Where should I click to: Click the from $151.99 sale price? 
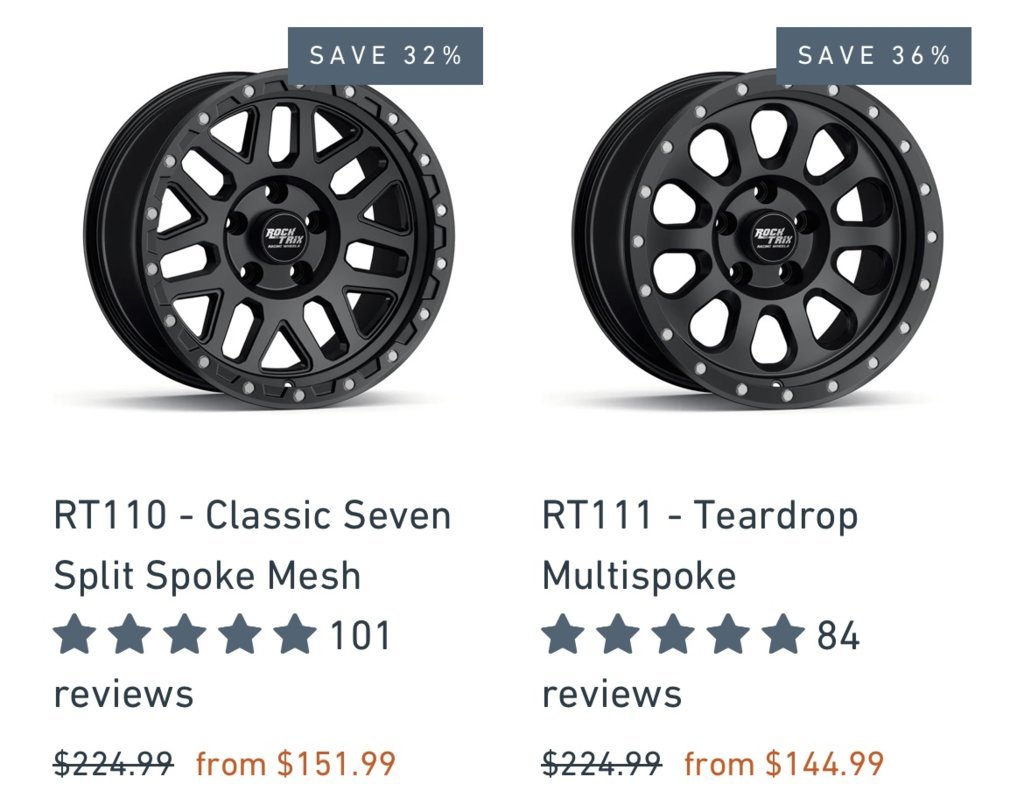296,763
